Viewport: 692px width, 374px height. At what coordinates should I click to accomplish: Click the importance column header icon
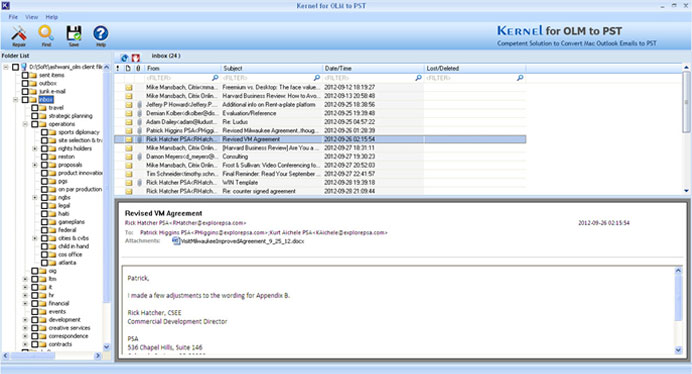point(118,68)
